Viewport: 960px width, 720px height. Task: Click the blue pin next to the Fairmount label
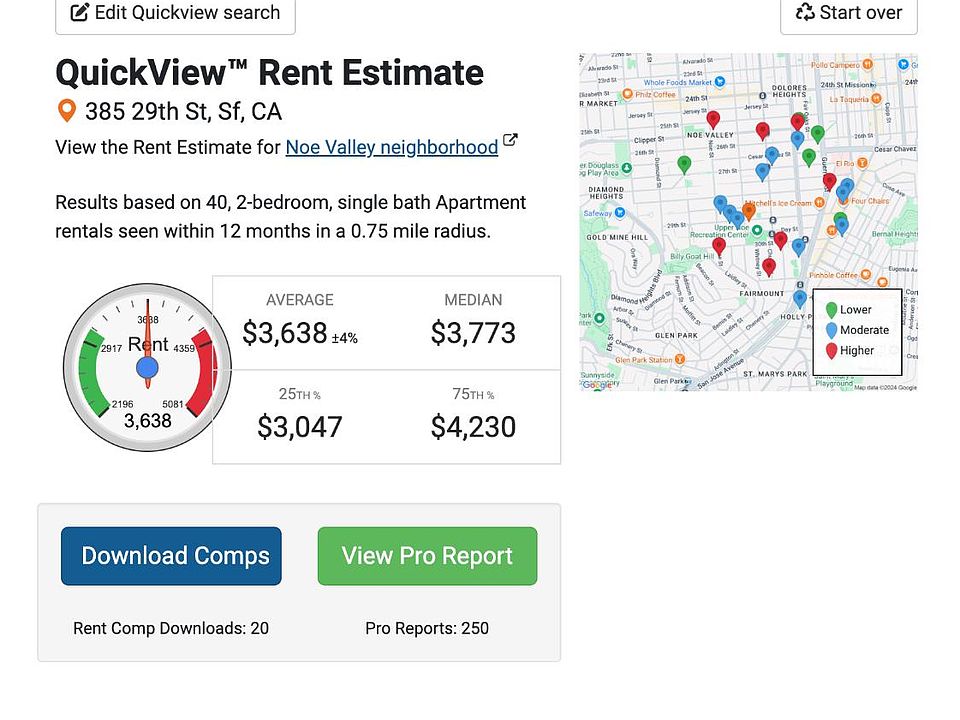pyautogui.click(x=800, y=299)
